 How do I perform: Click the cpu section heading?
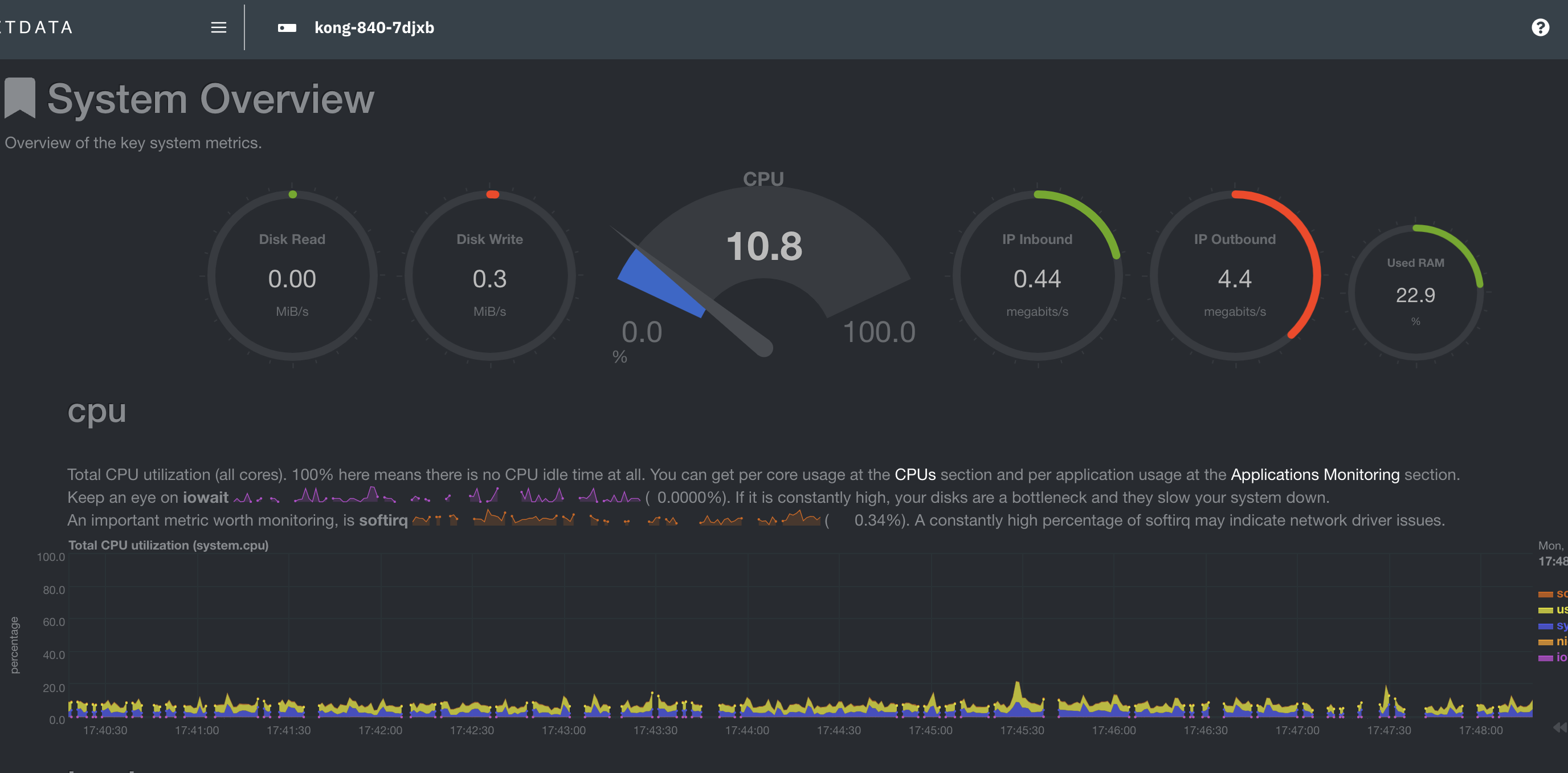pos(97,411)
